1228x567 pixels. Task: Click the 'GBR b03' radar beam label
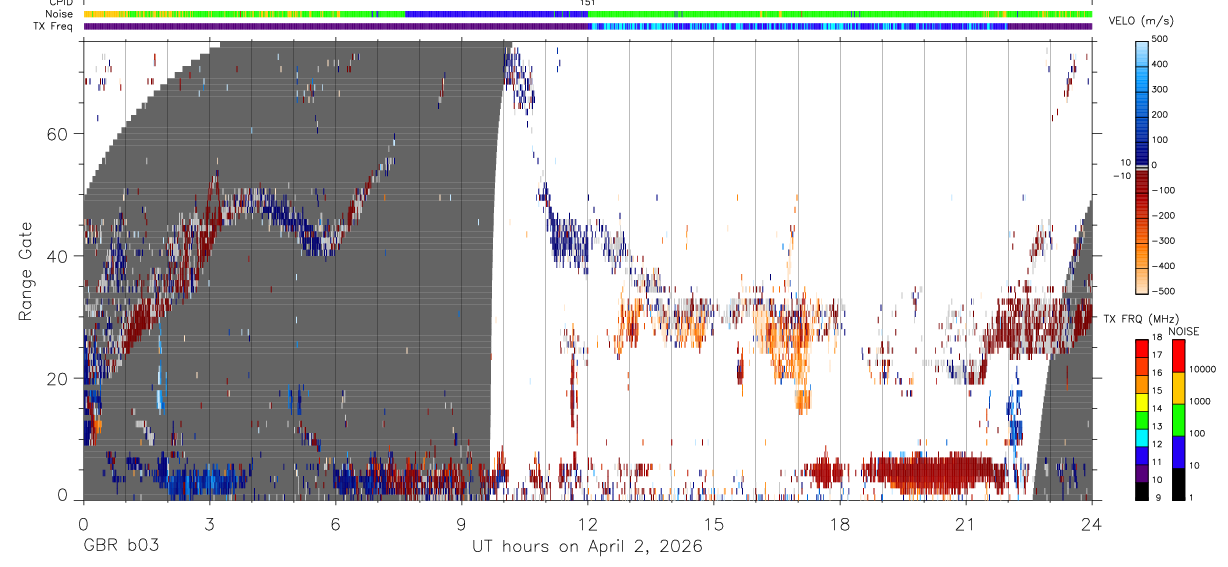tap(121, 547)
